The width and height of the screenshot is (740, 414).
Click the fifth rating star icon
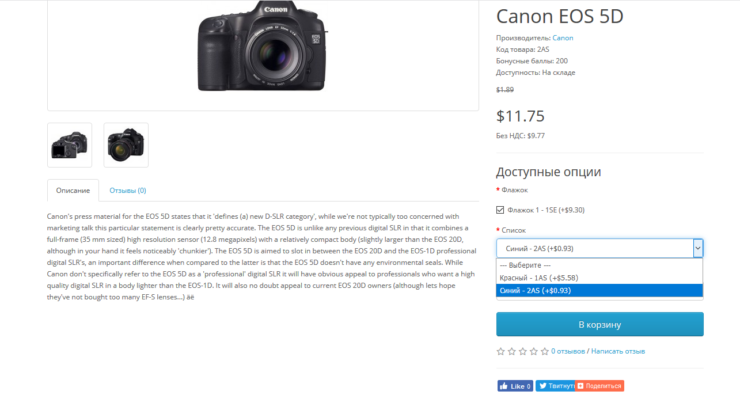(x=545, y=351)
